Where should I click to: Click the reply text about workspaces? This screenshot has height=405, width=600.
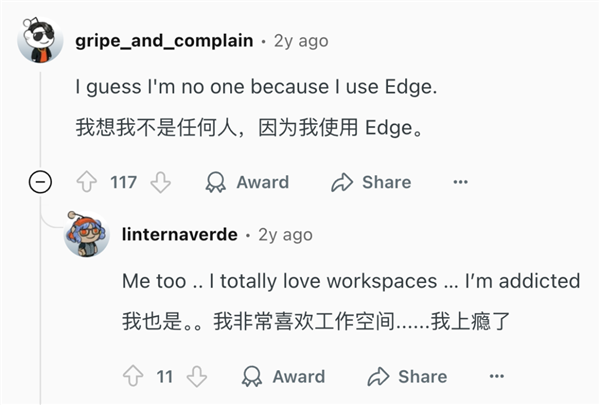350,281
